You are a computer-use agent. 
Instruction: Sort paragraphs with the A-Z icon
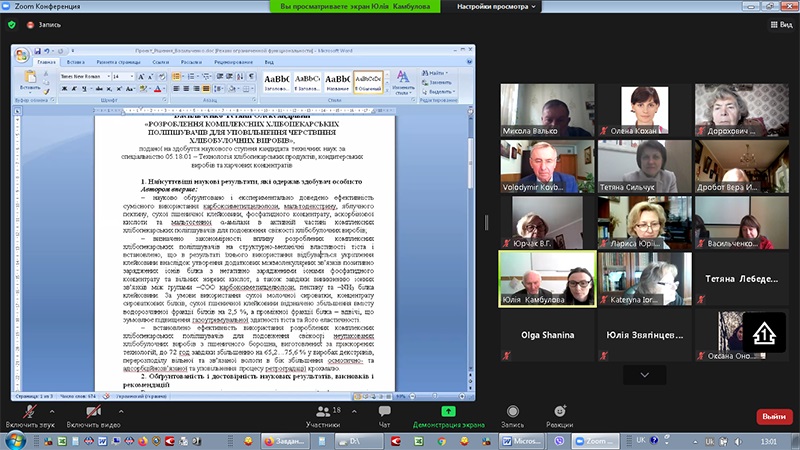coord(241,77)
